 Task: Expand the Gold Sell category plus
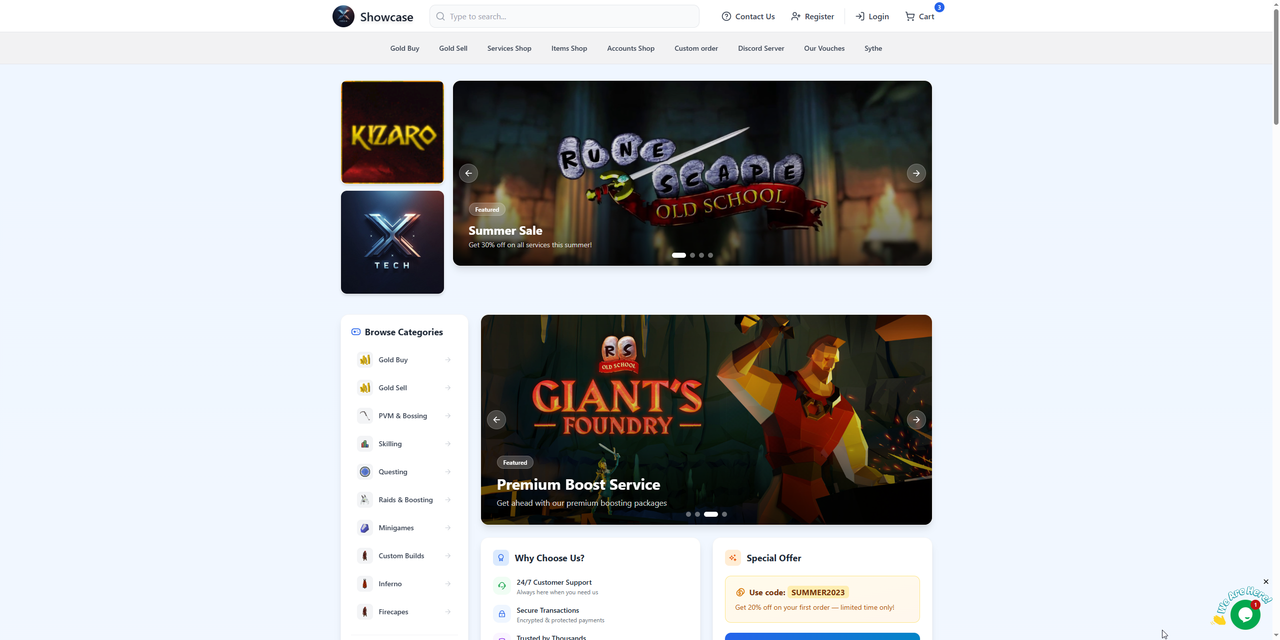(x=449, y=388)
